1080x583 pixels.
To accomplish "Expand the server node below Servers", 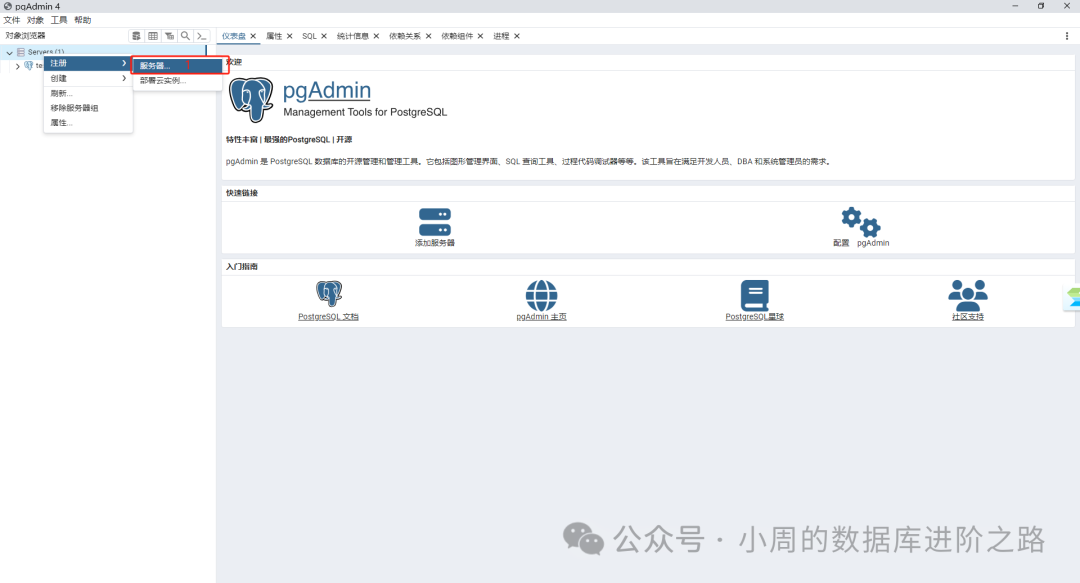I will [x=18, y=66].
